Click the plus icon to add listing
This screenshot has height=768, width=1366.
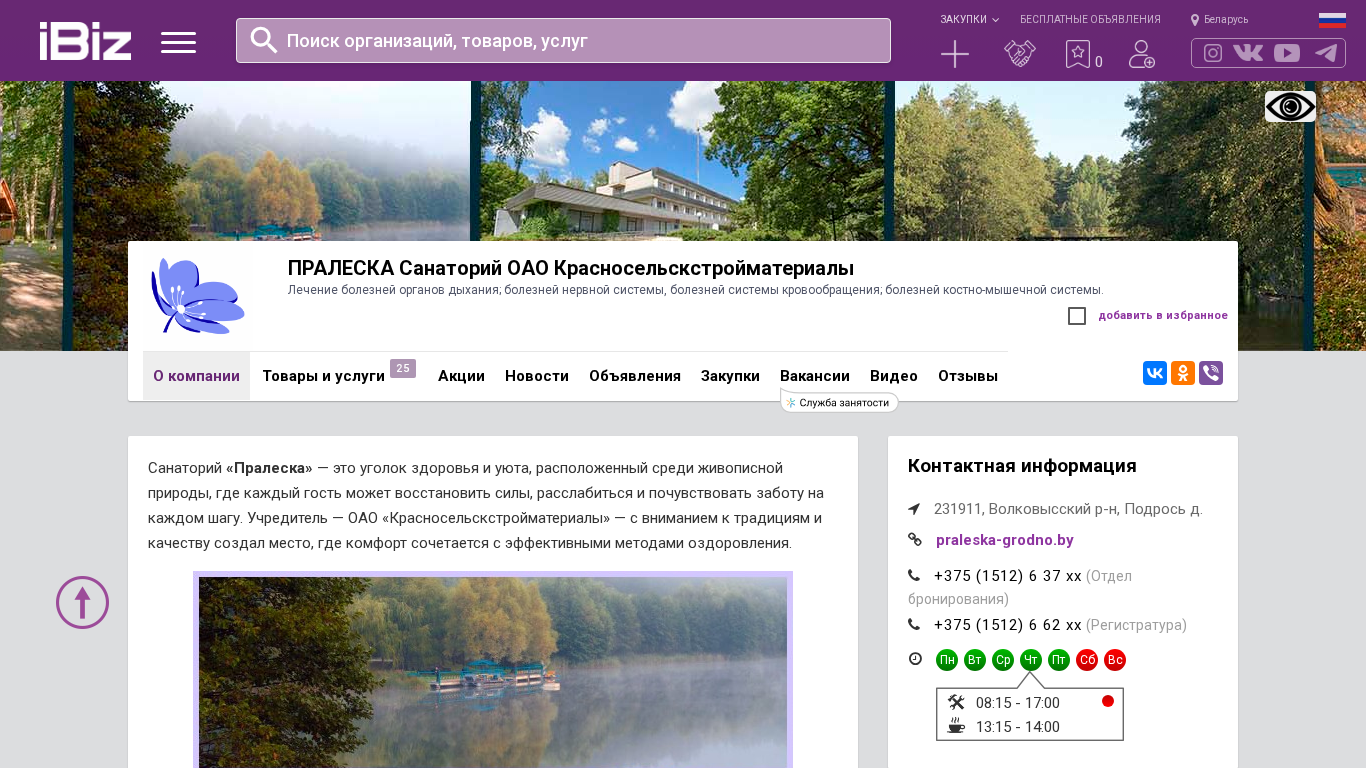click(x=955, y=54)
